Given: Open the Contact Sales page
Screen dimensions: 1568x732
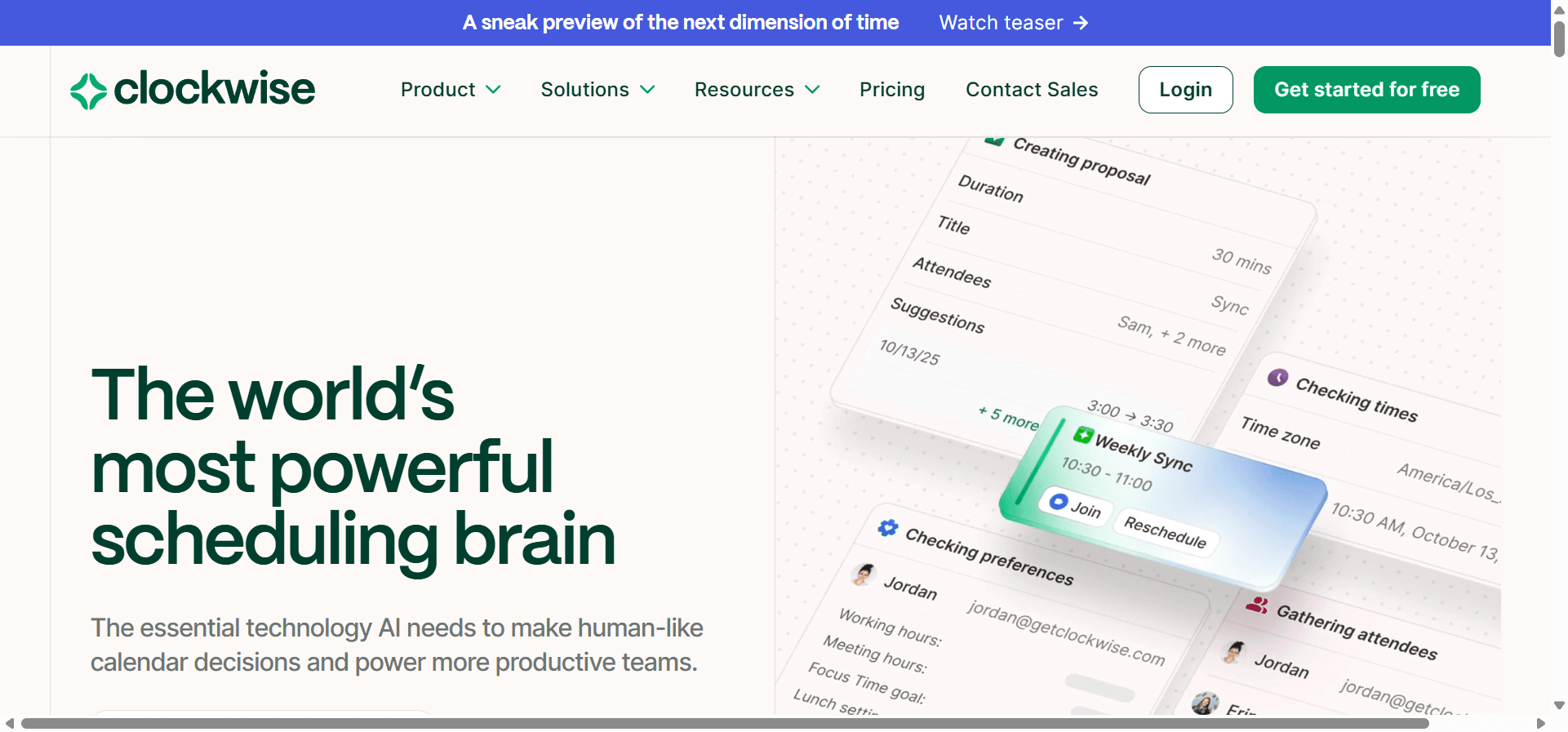Looking at the screenshot, I should pyautogui.click(x=1032, y=90).
